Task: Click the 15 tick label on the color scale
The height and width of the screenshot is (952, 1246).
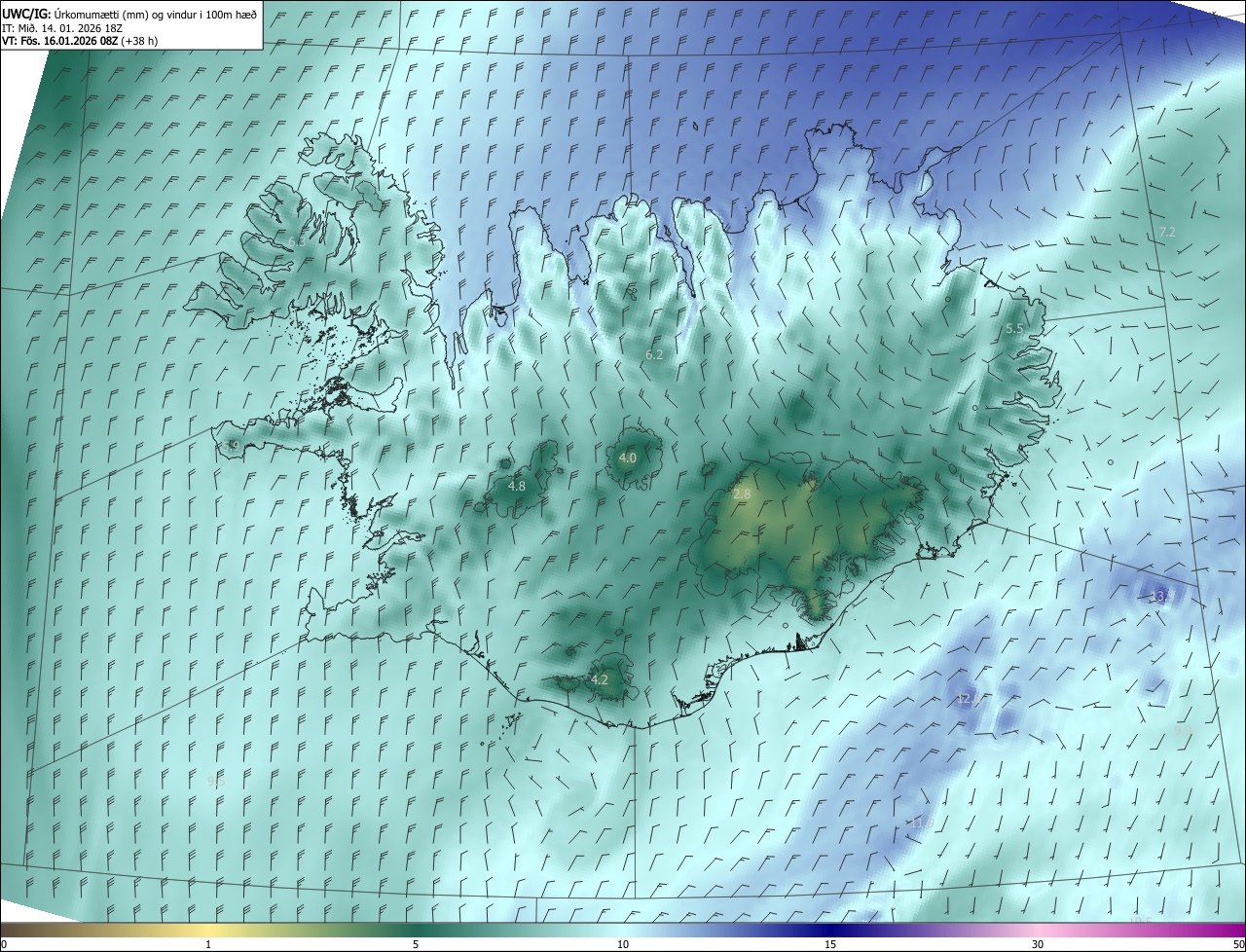Action: (x=830, y=944)
